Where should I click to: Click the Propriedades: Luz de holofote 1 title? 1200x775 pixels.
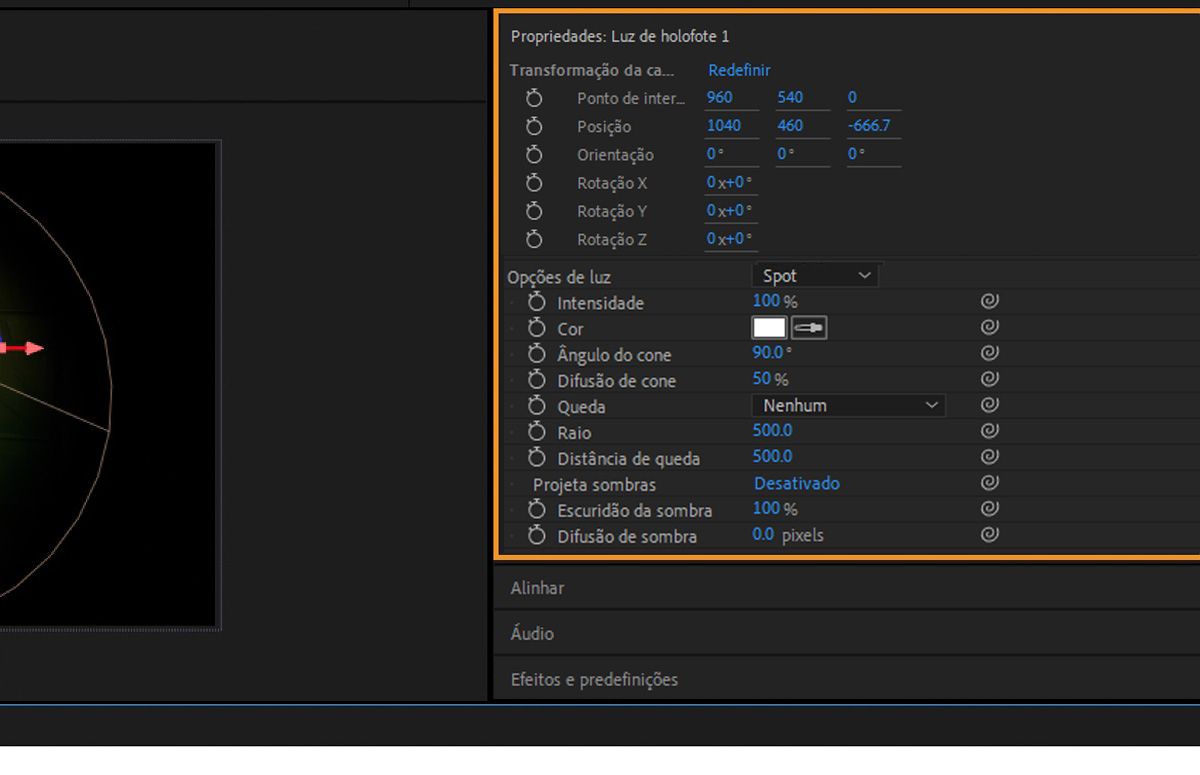620,36
